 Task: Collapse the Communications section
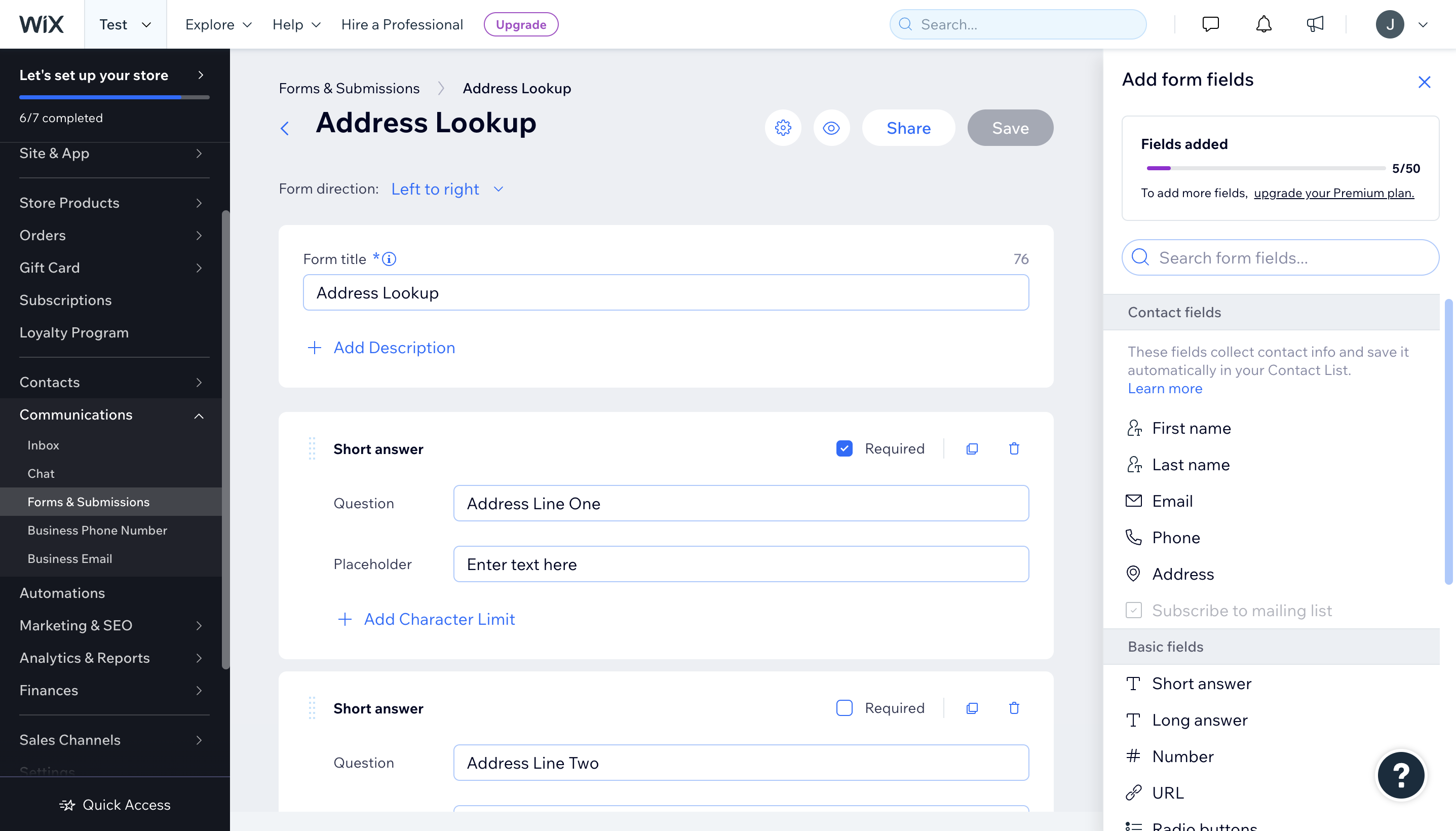click(x=198, y=415)
